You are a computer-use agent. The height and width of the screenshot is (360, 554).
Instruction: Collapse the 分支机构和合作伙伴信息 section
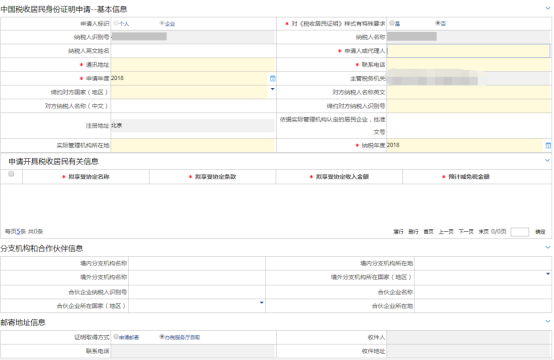(548, 247)
